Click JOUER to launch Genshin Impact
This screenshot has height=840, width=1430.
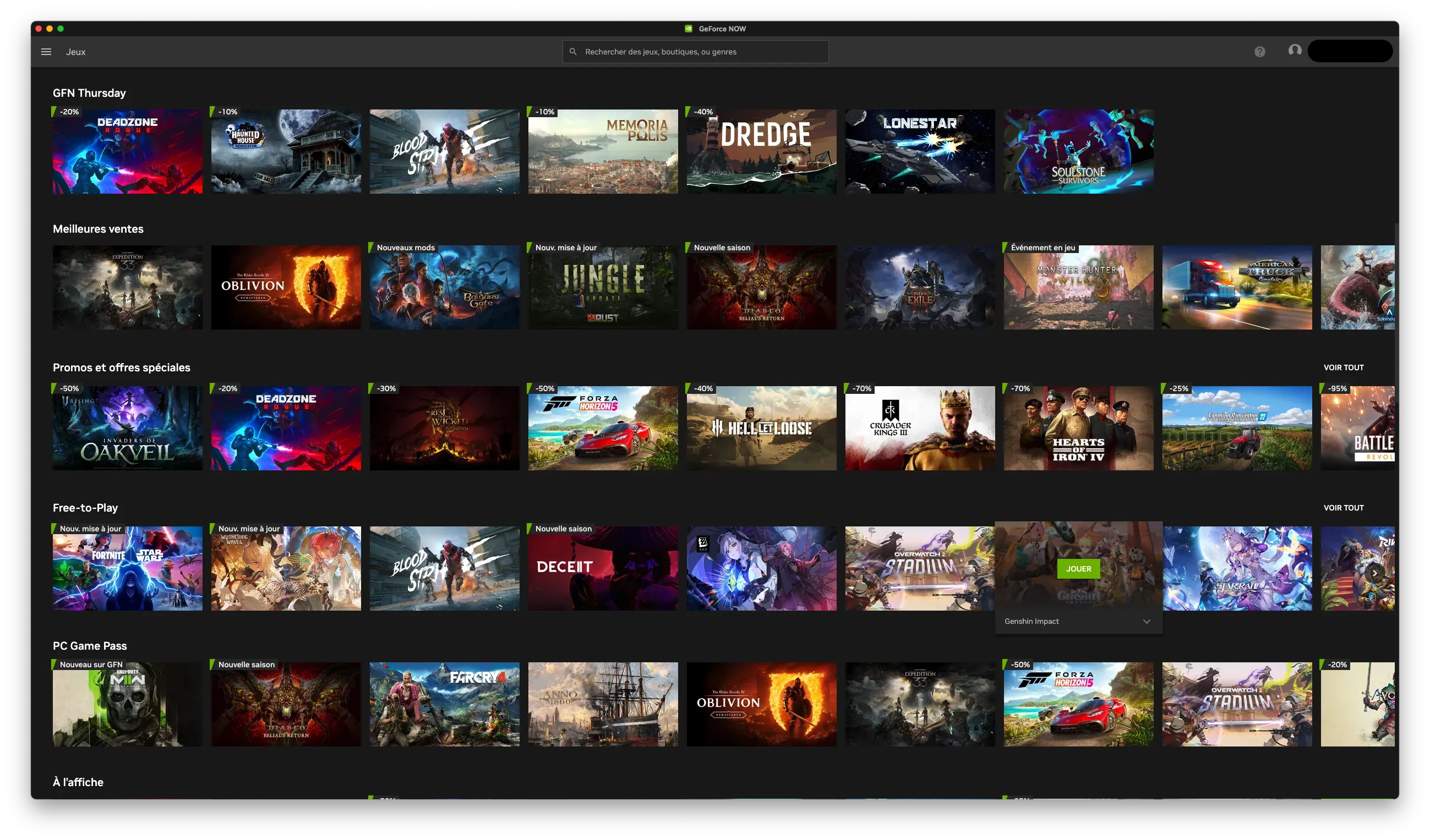1078,568
